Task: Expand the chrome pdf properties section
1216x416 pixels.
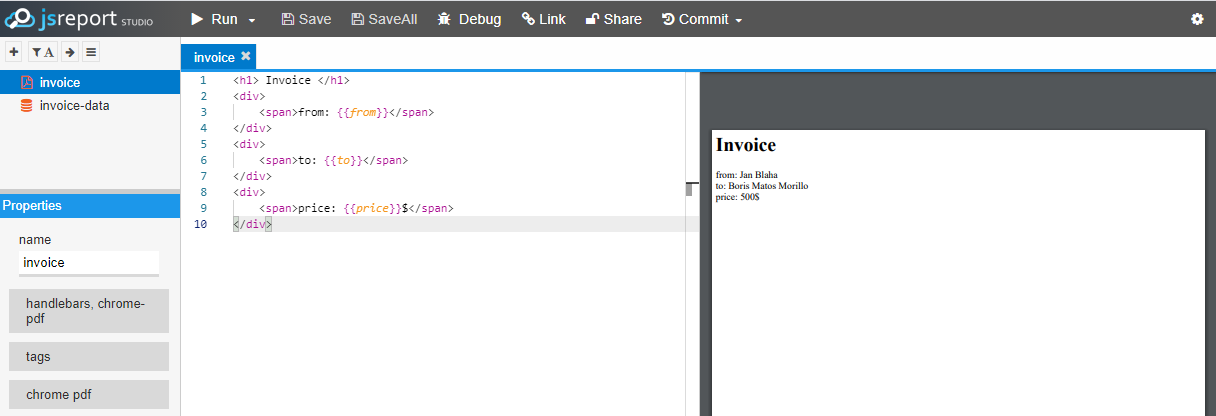Action: pos(89,394)
